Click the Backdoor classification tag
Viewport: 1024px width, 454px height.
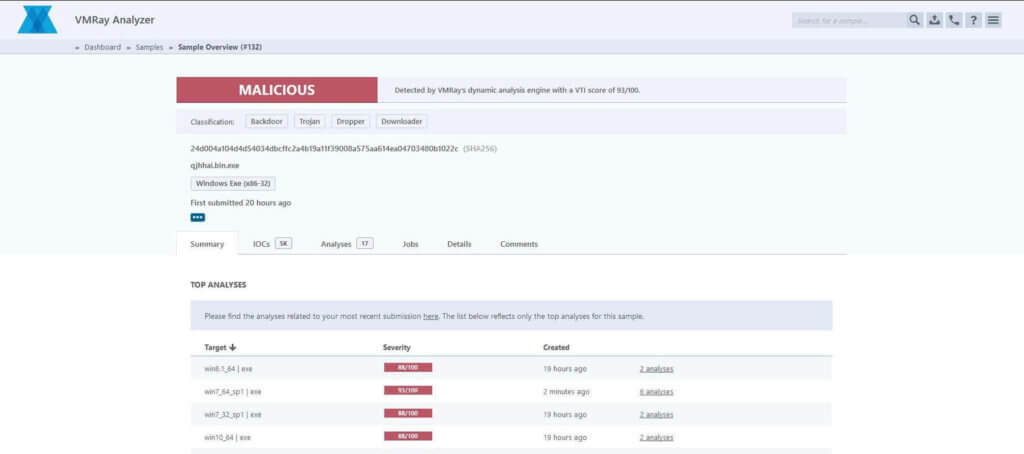[x=266, y=122]
